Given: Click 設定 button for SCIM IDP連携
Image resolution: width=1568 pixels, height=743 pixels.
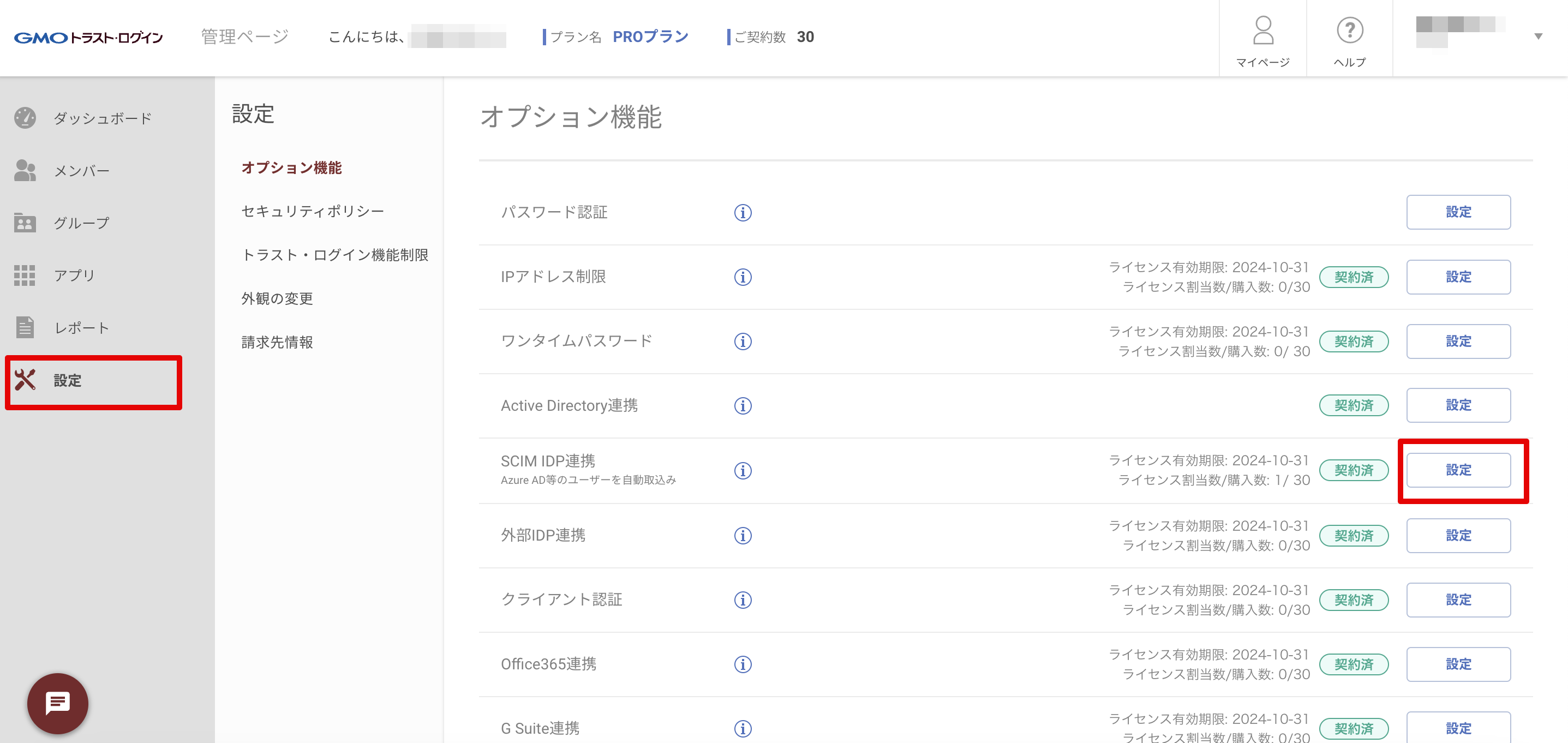Looking at the screenshot, I should [x=1458, y=470].
